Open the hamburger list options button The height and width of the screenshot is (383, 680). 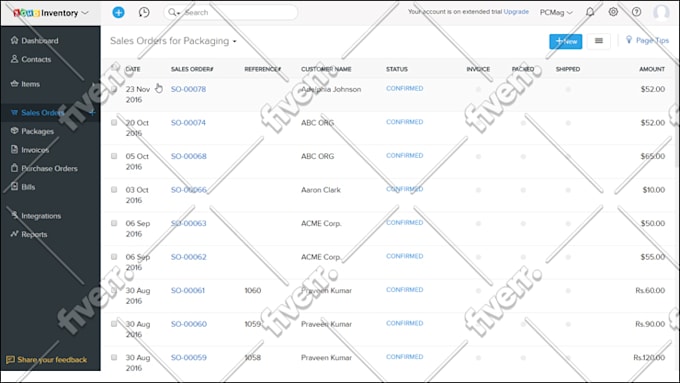tap(599, 41)
